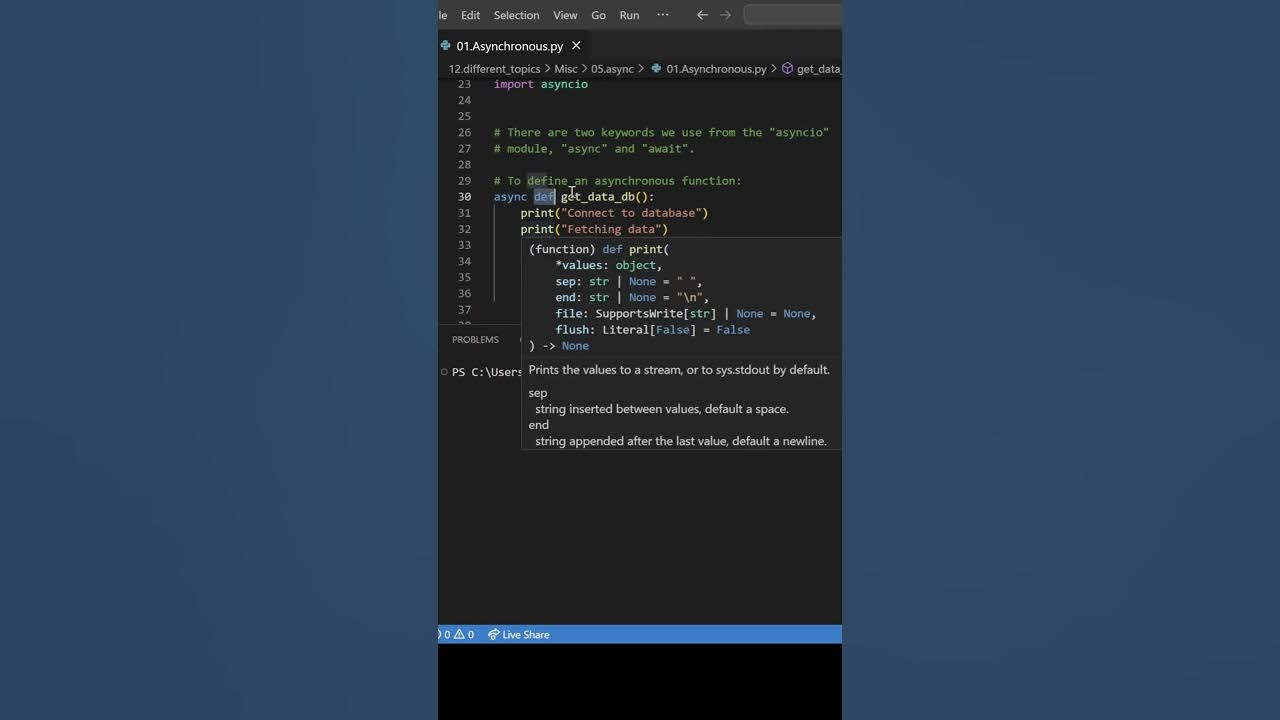Click the Python file icon on tab
Screen dimensions: 1280x720
446,46
